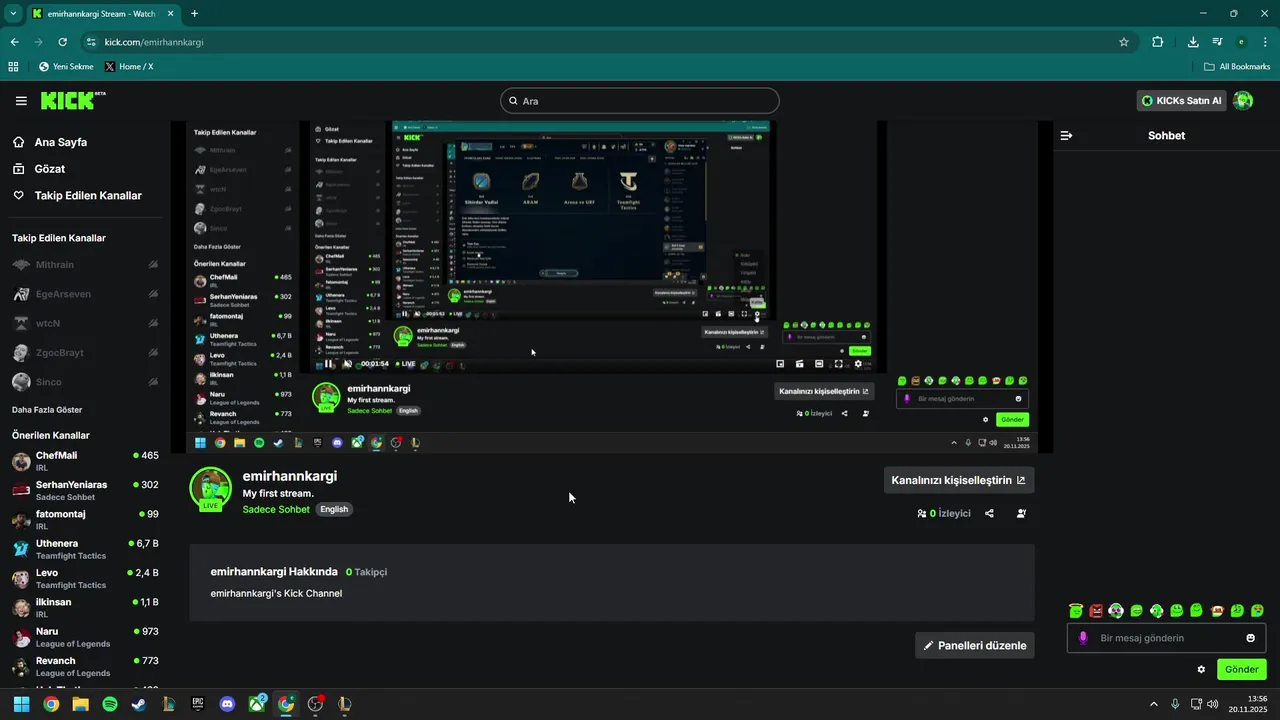Open the Kick hamburger sidebar menu
The image size is (1280, 720).
(x=21, y=101)
